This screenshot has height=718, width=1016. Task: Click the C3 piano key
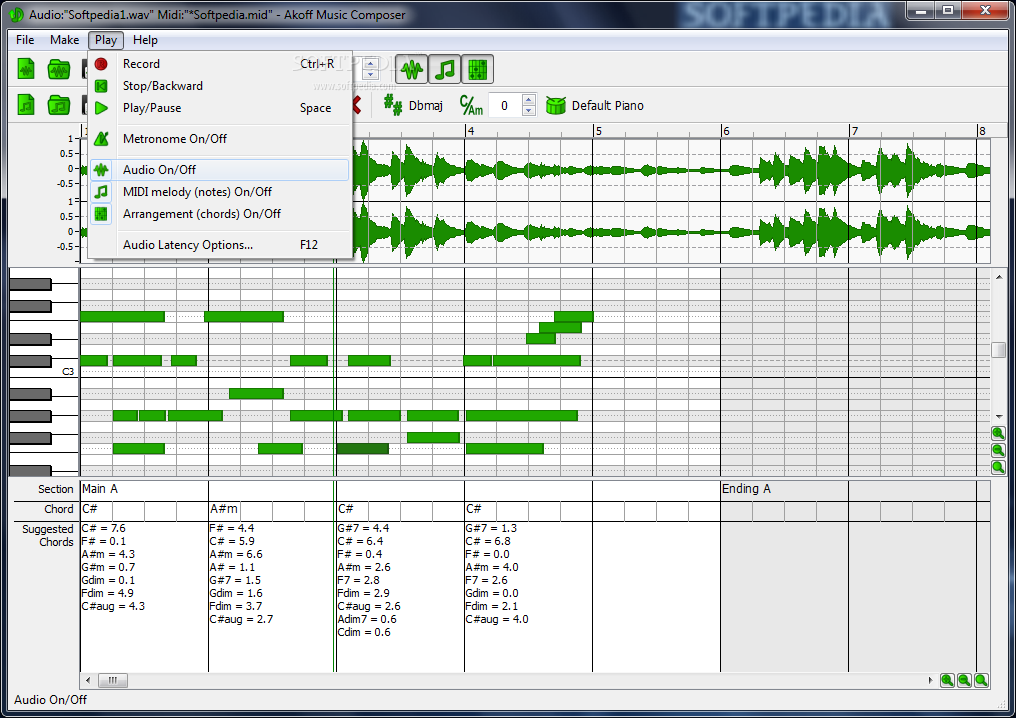[x=44, y=371]
